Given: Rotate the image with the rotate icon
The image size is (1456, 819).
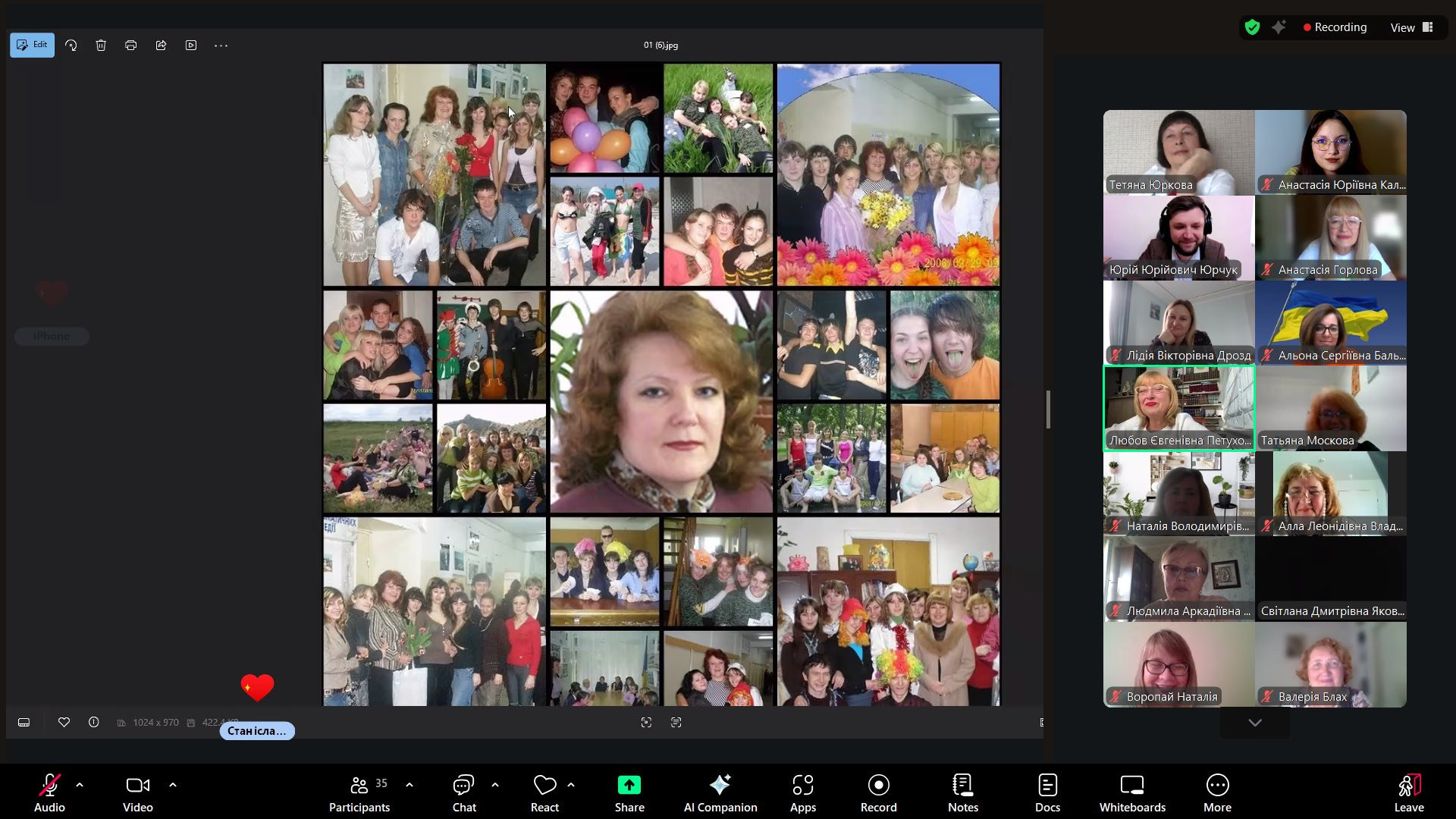Looking at the screenshot, I should click(x=71, y=45).
